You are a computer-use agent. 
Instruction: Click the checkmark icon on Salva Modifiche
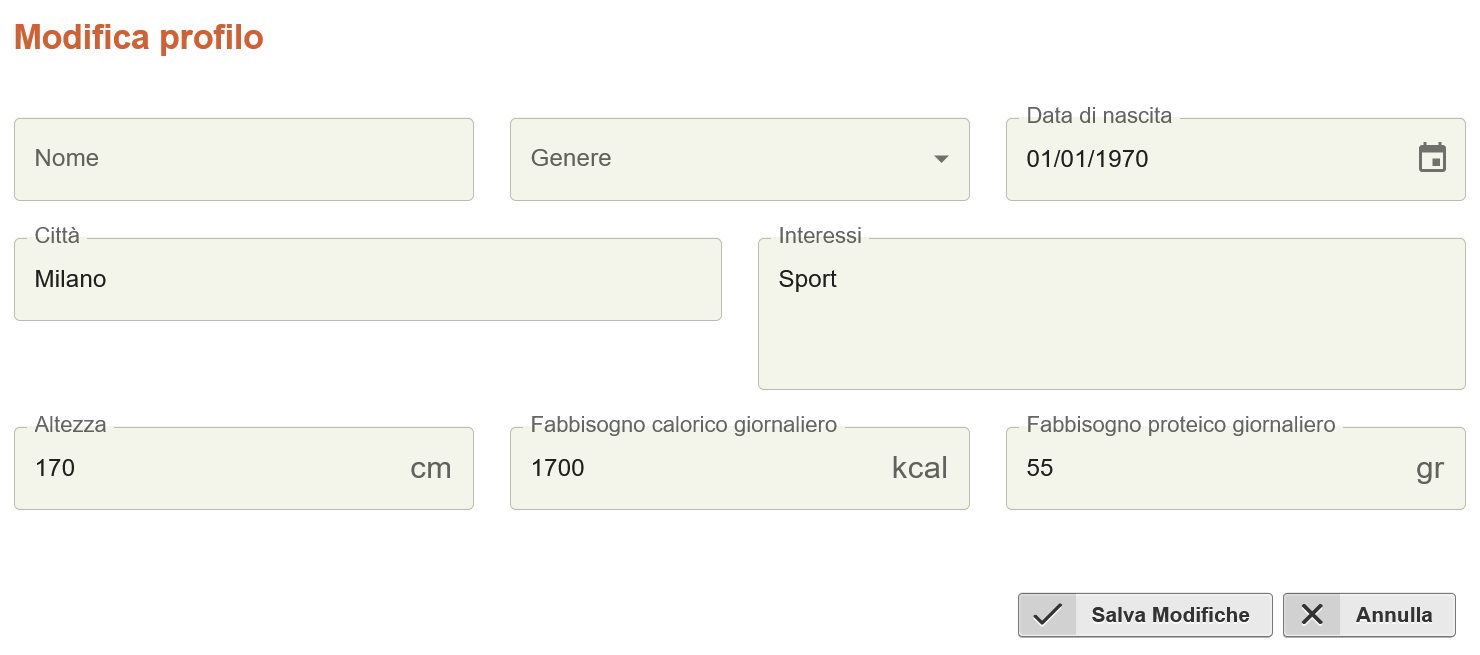click(x=1046, y=614)
